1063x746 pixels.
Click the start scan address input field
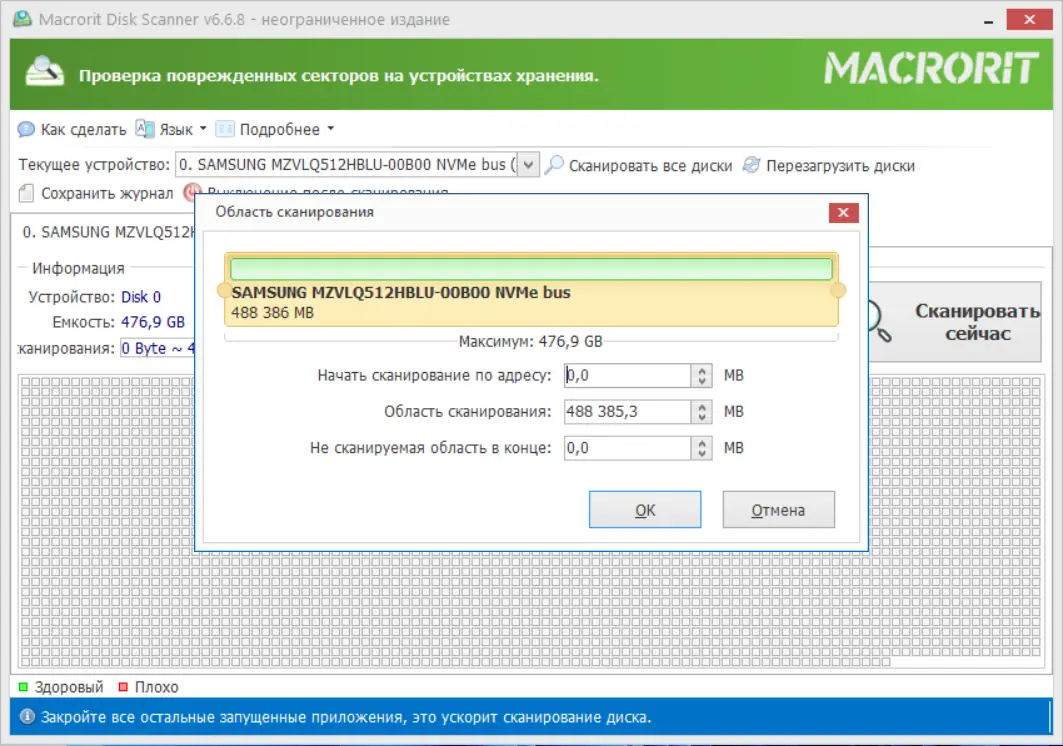tap(628, 376)
